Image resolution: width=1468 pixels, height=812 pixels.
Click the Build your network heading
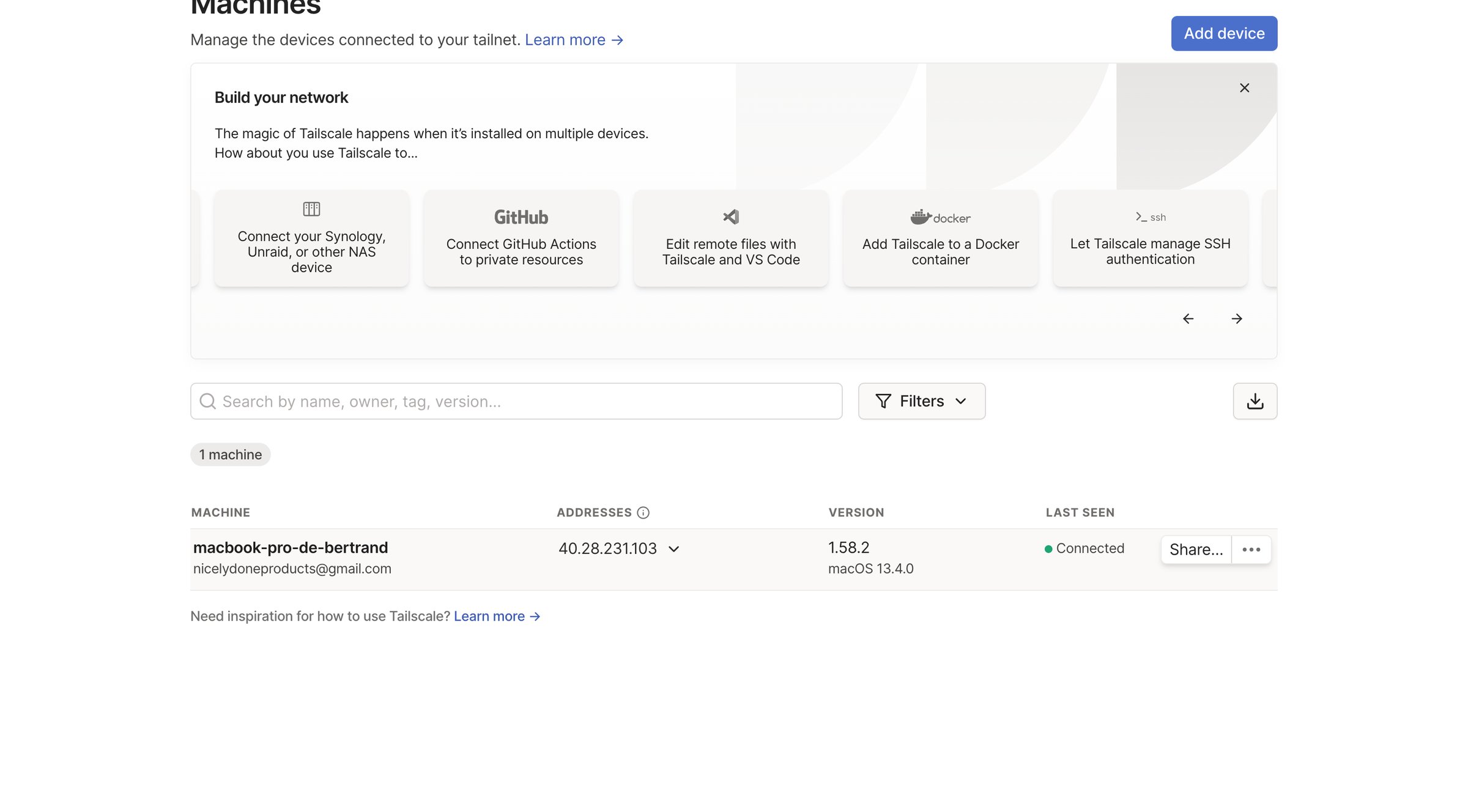click(x=281, y=98)
